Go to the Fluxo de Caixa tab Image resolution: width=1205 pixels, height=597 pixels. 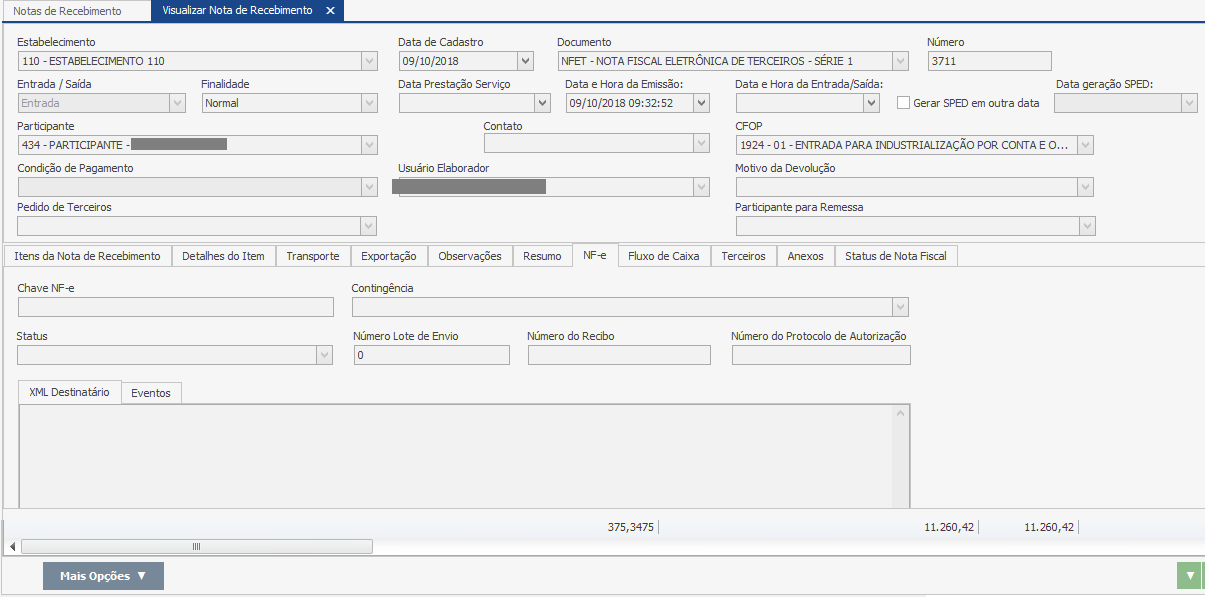663,256
